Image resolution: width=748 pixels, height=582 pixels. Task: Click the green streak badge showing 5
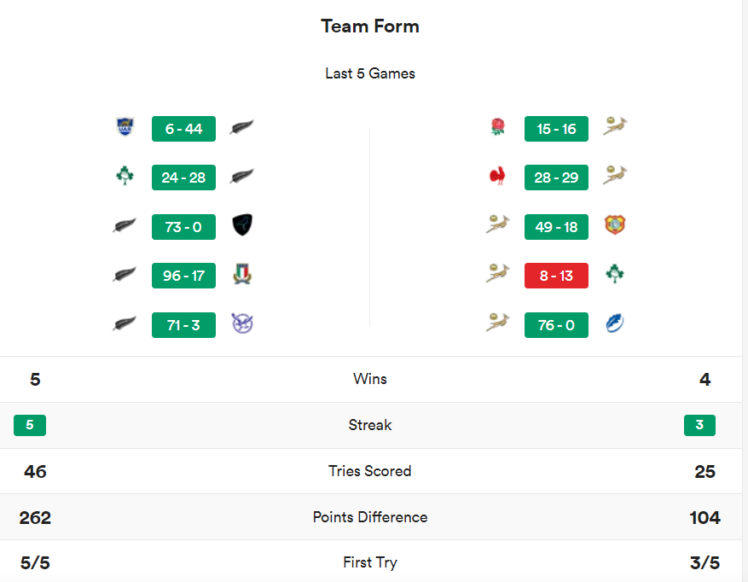coord(30,425)
